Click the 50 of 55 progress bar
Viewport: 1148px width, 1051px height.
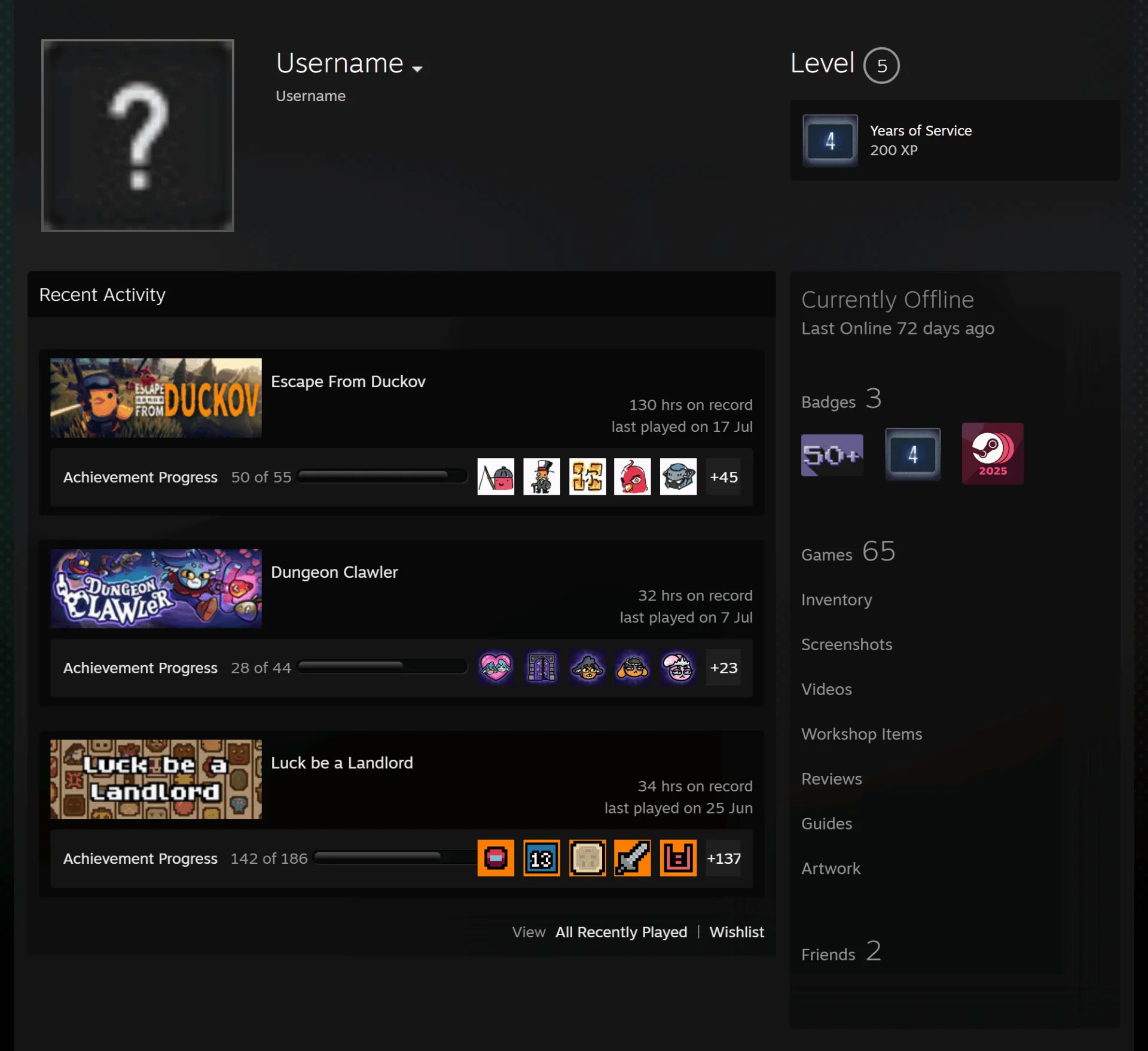coord(383,476)
